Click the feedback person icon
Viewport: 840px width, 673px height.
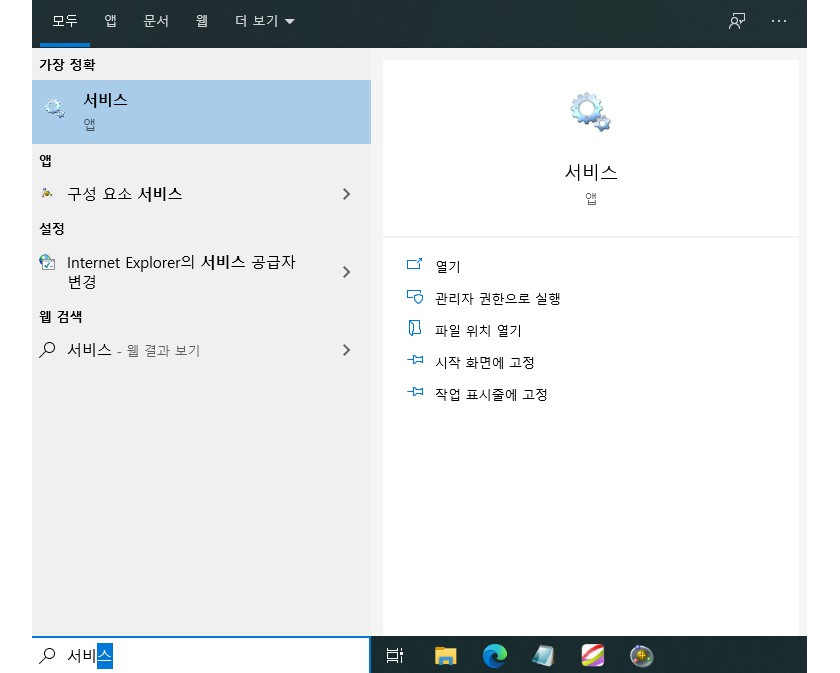tap(737, 21)
